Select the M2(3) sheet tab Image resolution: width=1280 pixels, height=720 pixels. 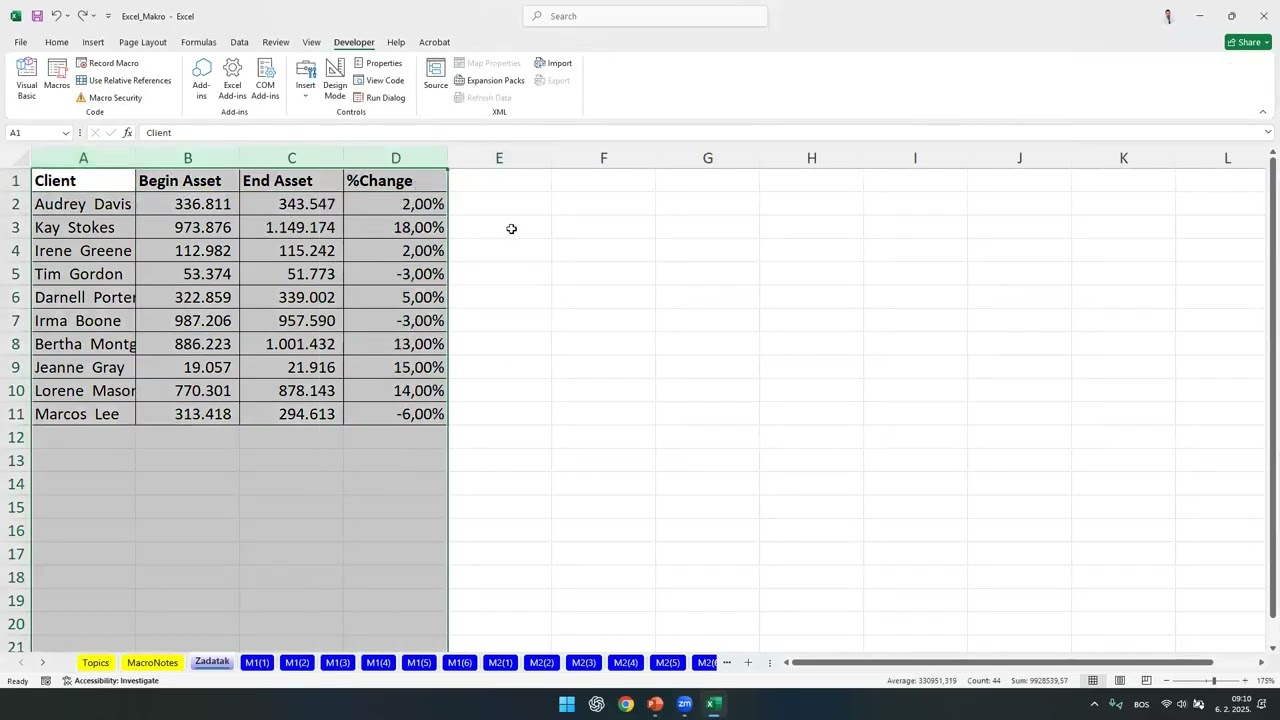pos(583,663)
